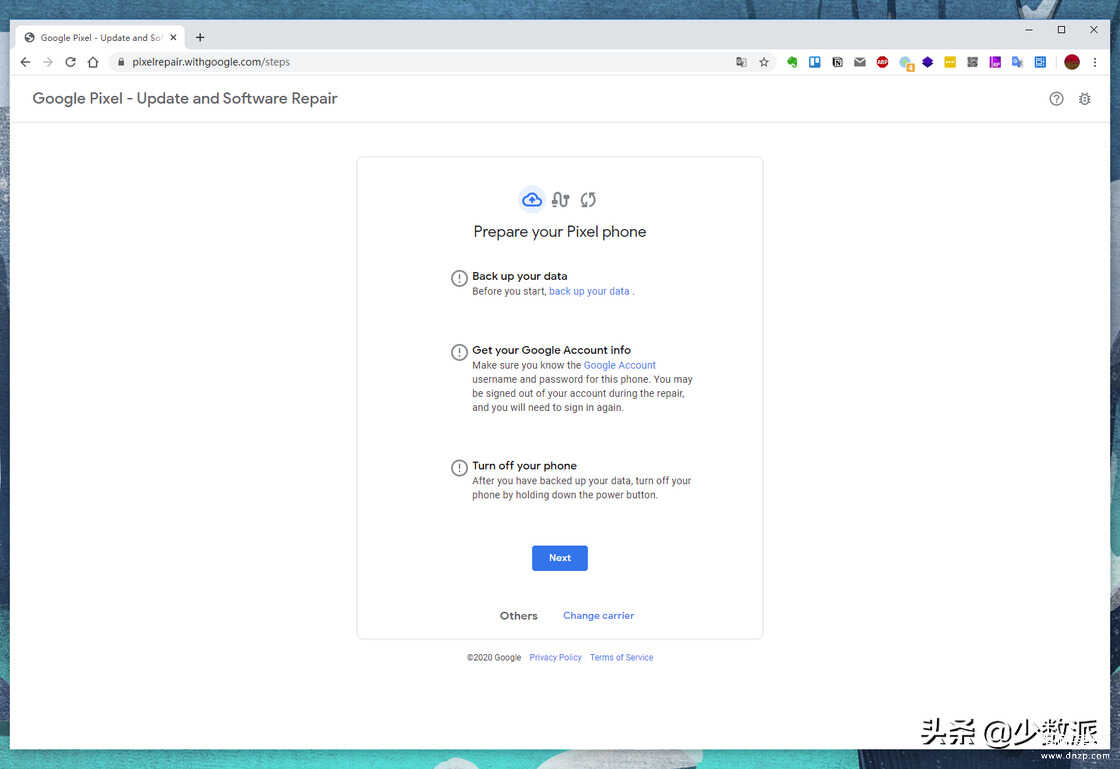Select the cloud upload step icon
This screenshot has width=1120, height=769.
pos(531,200)
